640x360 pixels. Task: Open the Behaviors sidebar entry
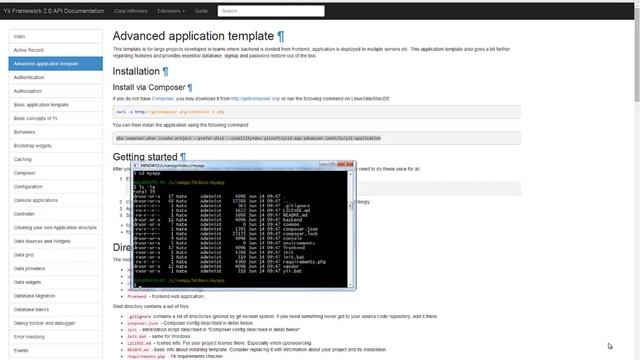point(56,132)
